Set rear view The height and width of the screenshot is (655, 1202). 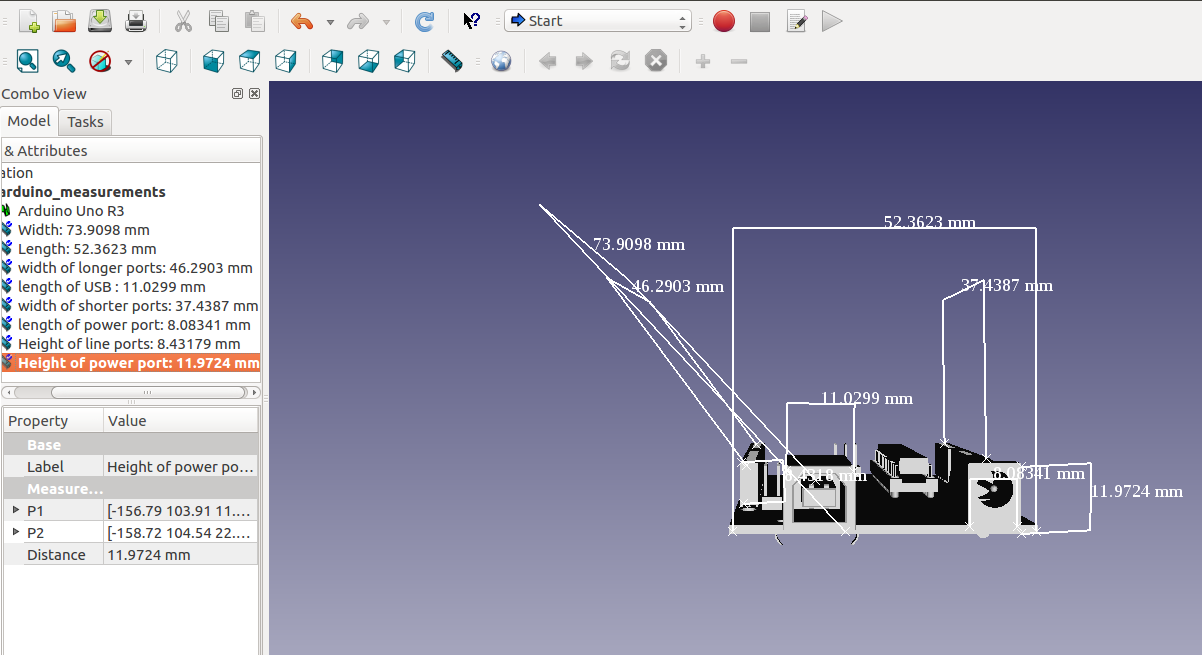point(333,61)
